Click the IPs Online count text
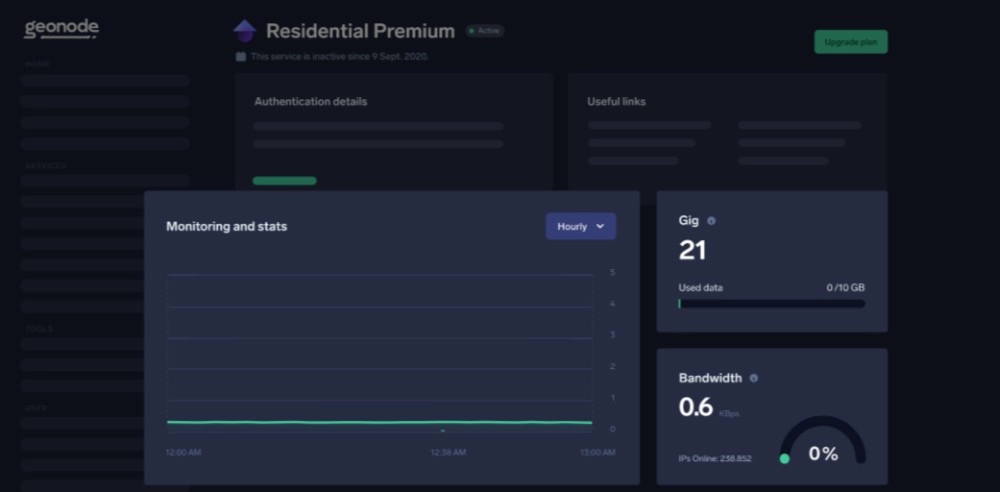This screenshot has height=492, width=1000. tap(715, 458)
